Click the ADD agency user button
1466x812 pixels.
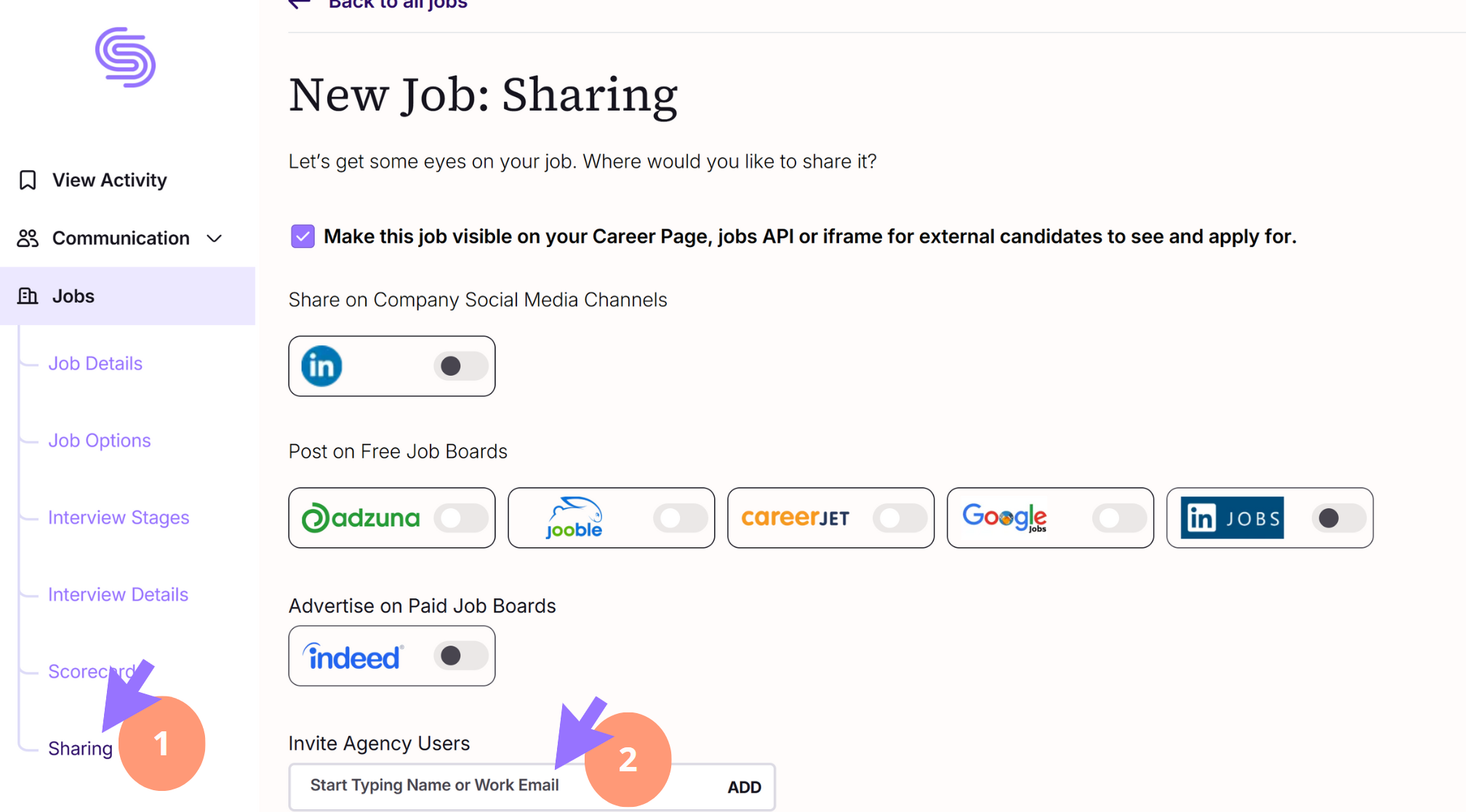(745, 787)
